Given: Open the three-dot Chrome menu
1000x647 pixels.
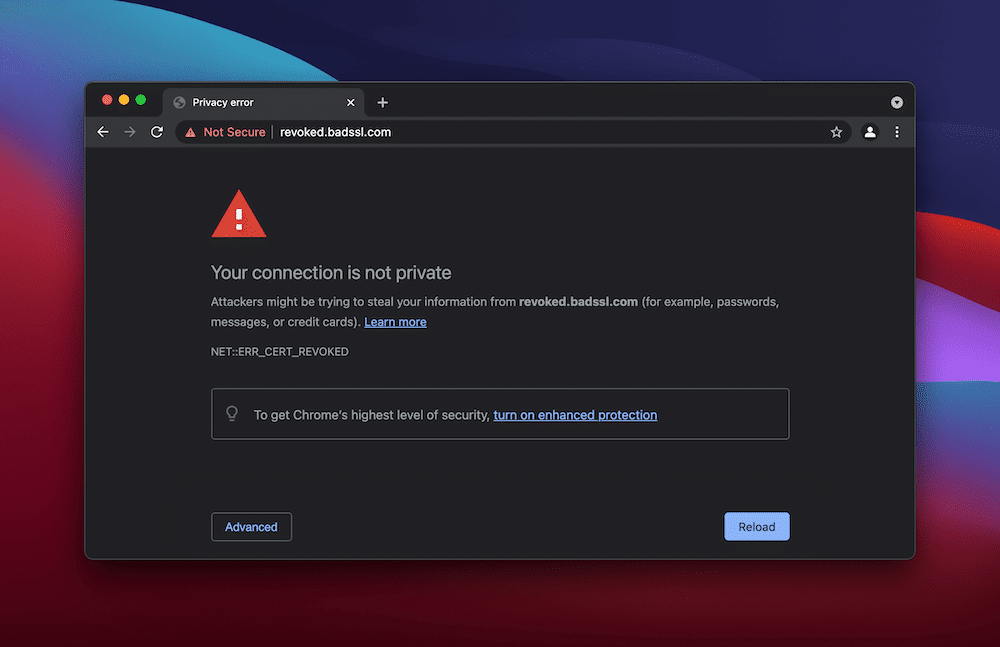Looking at the screenshot, I should [x=897, y=131].
